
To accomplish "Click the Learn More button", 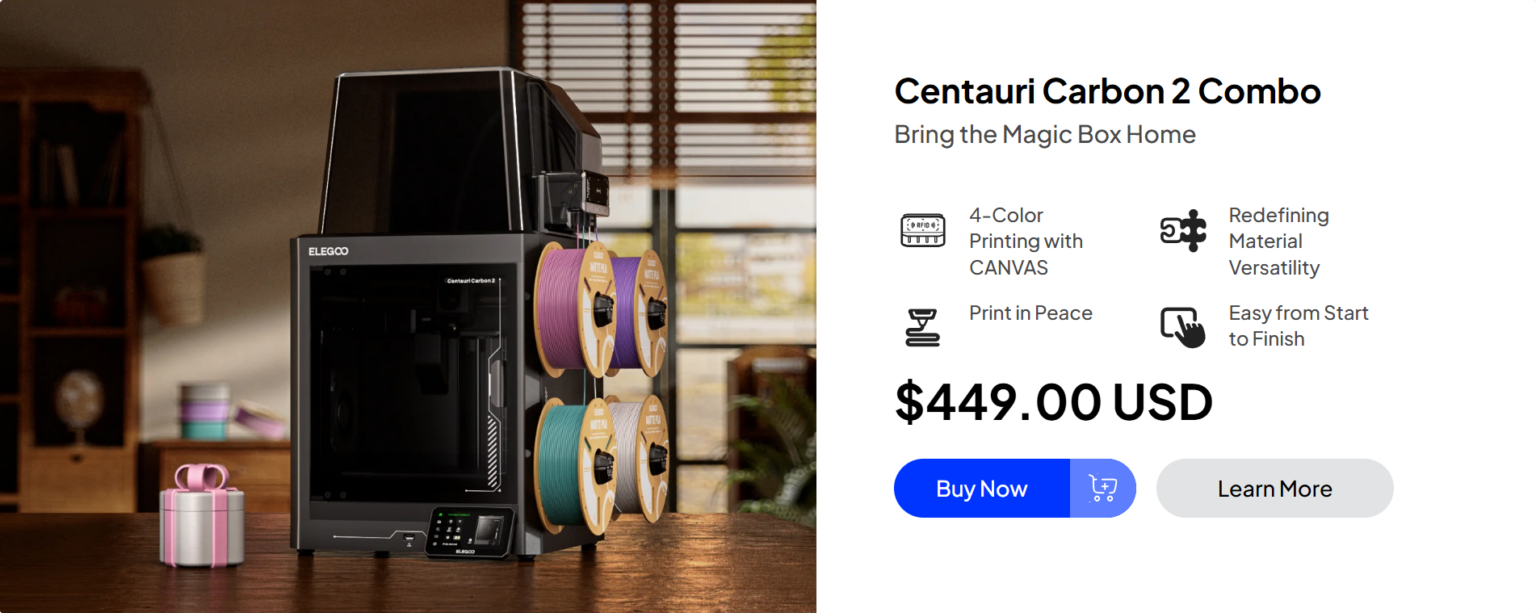I will point(1275,488).
